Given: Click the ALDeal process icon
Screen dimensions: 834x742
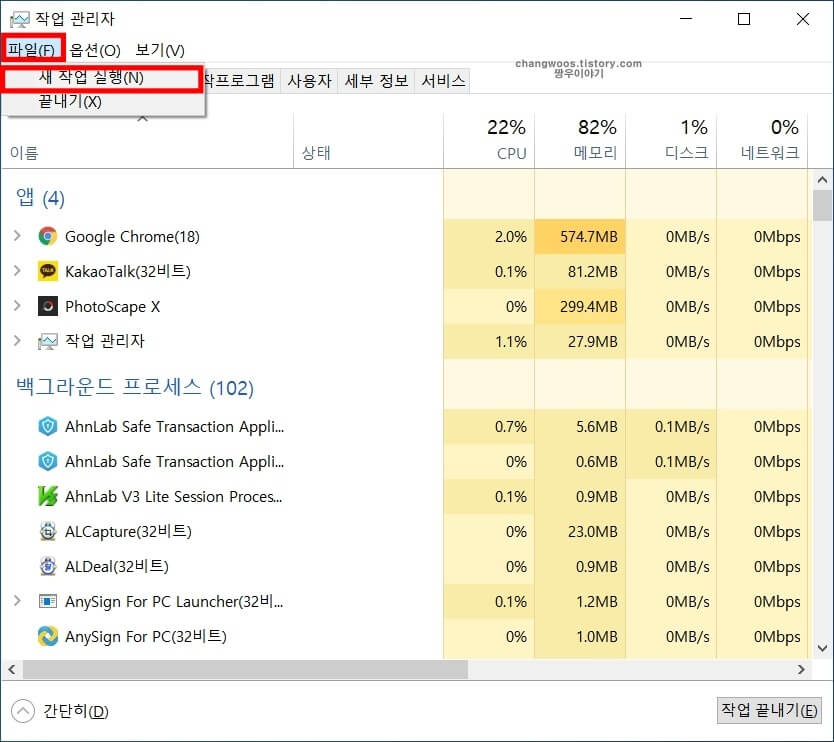Looking at the screenshot, I should click(49, 566).
